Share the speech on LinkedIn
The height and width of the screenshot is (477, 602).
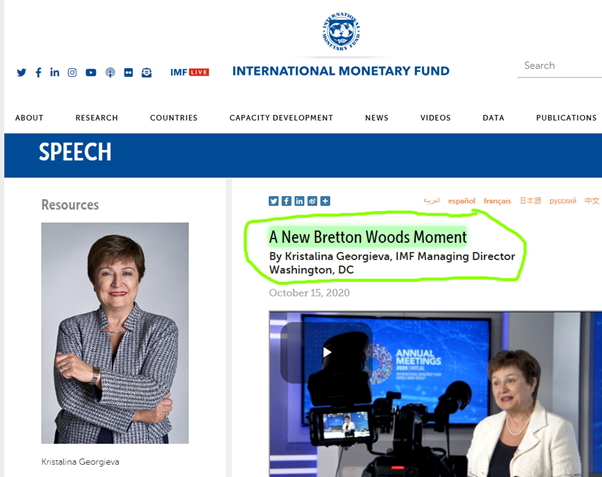click(299, 201)
